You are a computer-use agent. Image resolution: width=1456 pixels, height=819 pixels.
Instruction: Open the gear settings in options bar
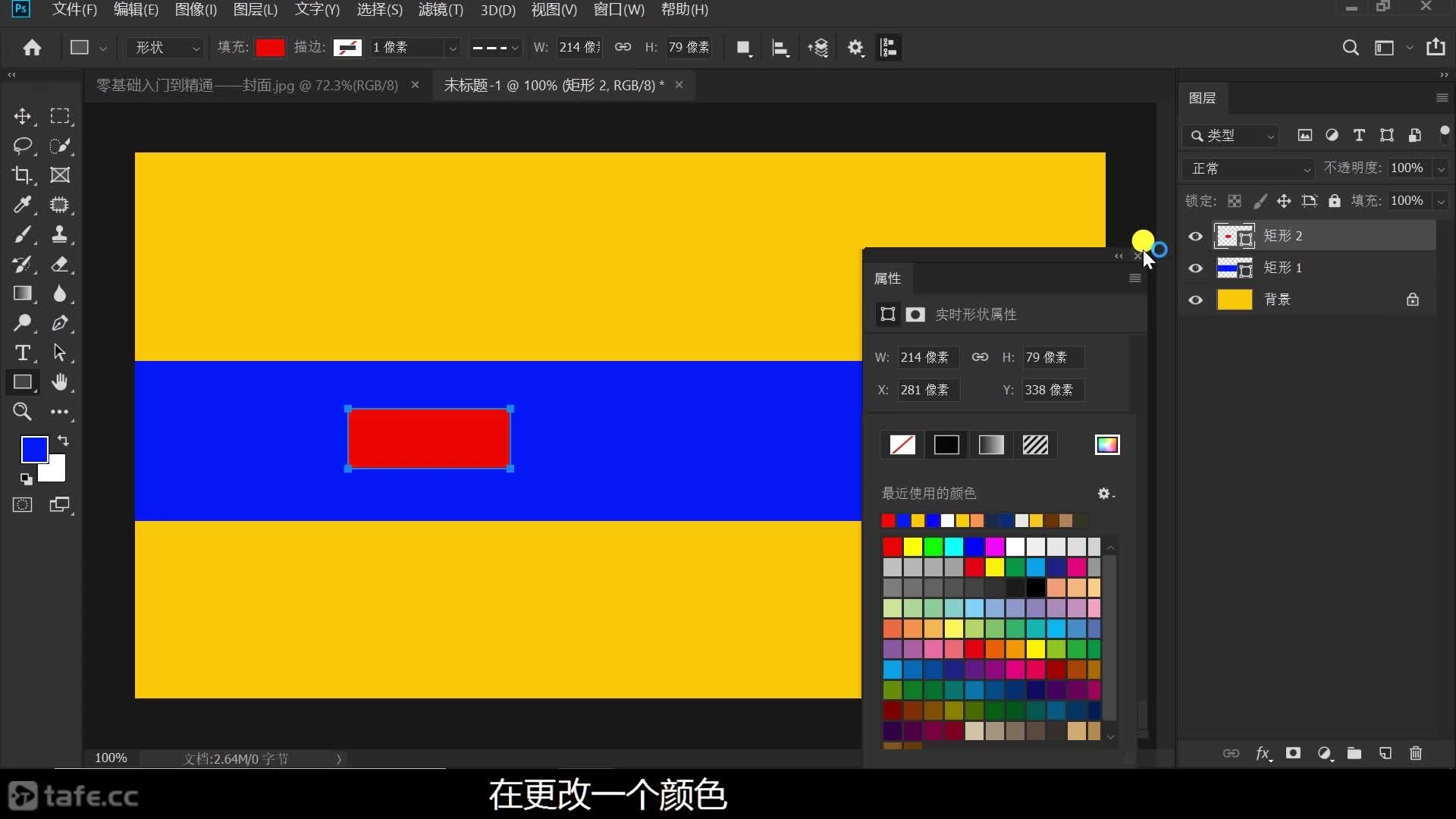855,48
